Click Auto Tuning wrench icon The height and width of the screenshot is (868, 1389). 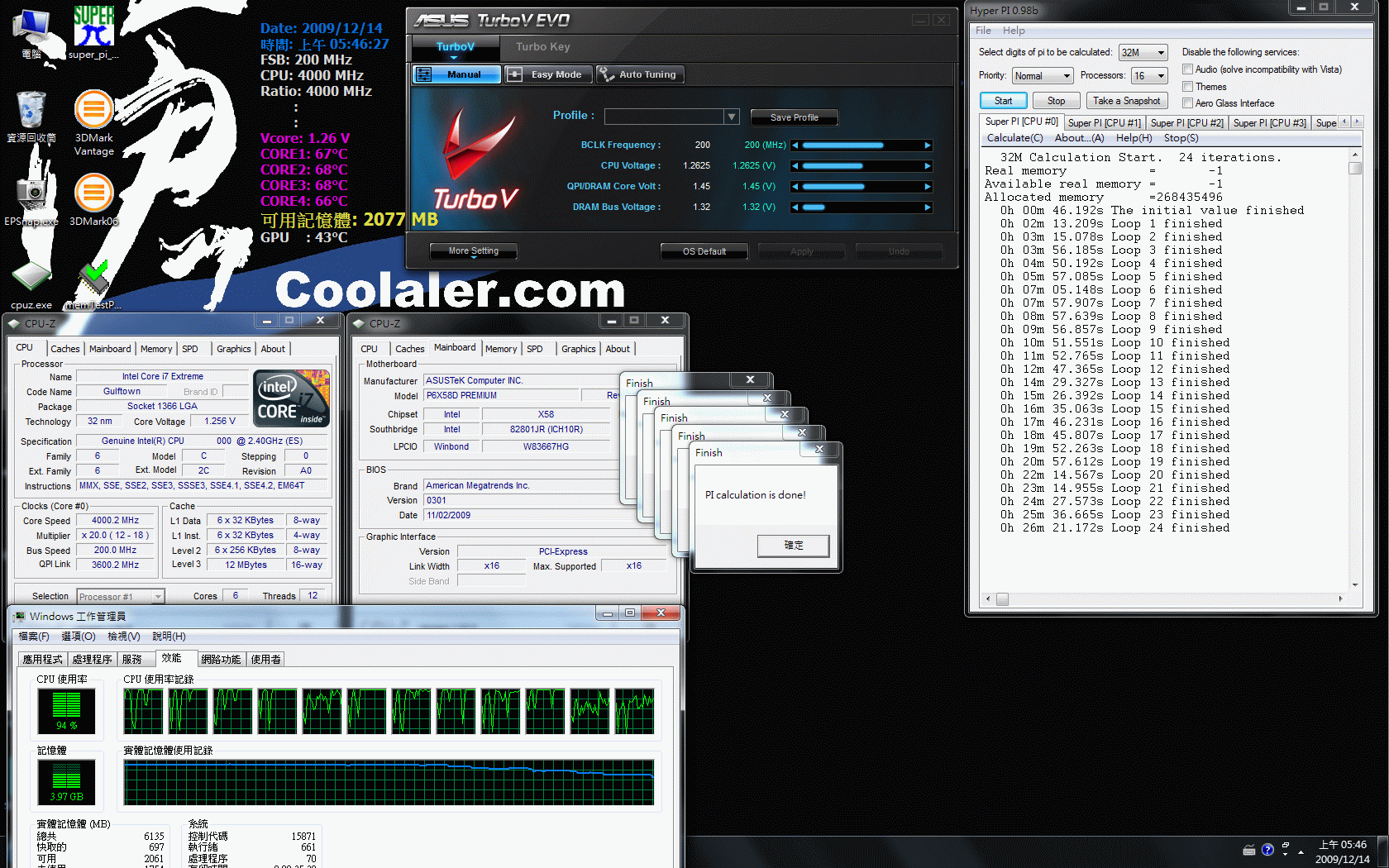pyautogui.click(x=606, y=74)
